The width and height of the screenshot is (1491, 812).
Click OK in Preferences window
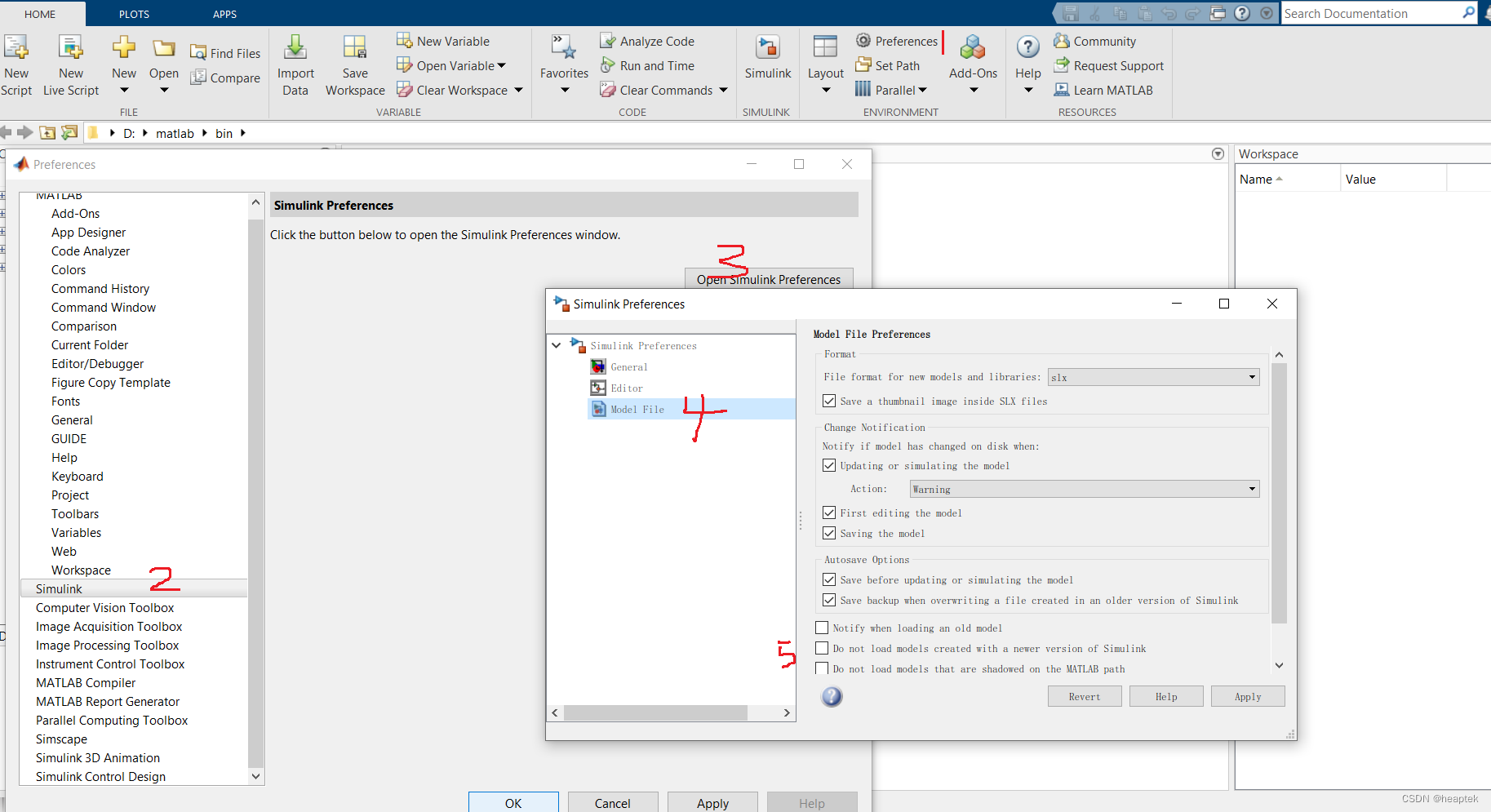coord(513,803)
